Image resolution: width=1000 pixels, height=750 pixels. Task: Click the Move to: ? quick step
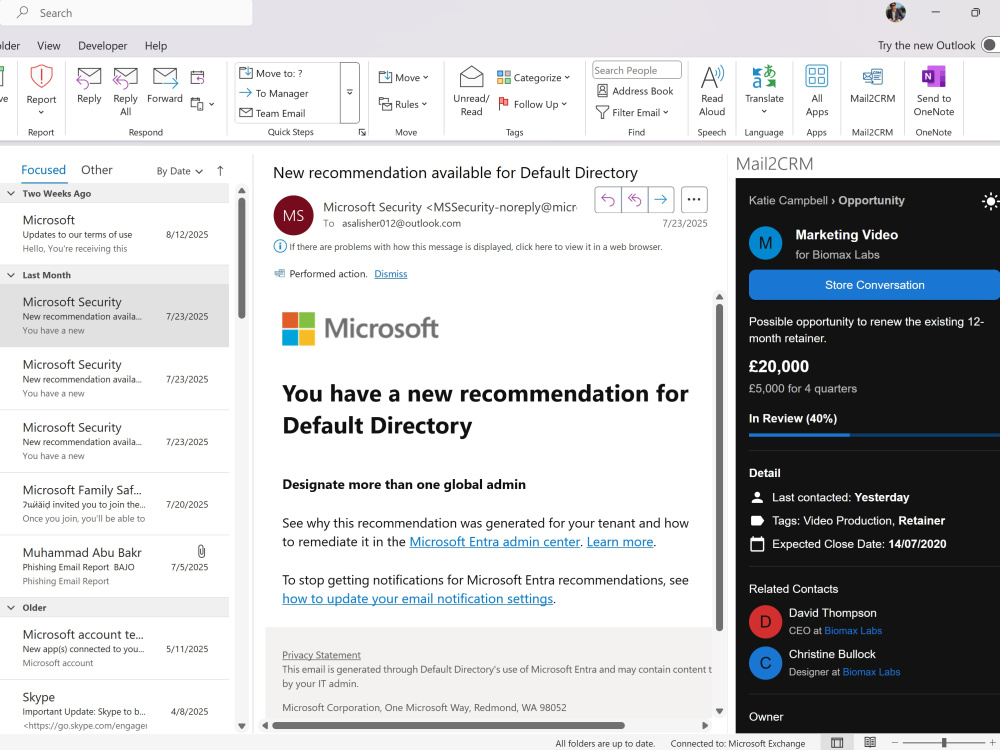(x=271, y=73)
